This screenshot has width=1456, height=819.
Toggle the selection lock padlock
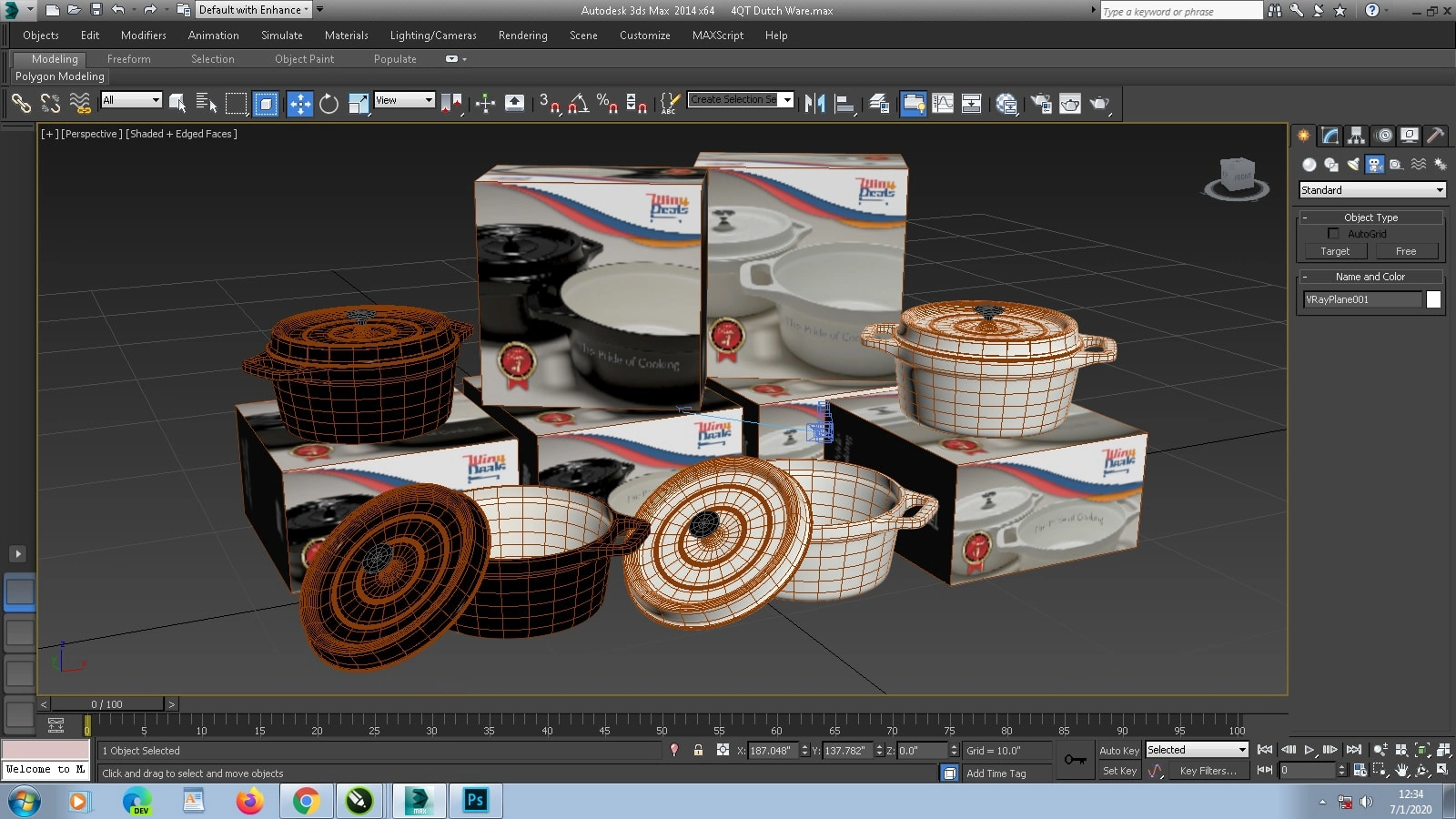[x=698, y=751]
